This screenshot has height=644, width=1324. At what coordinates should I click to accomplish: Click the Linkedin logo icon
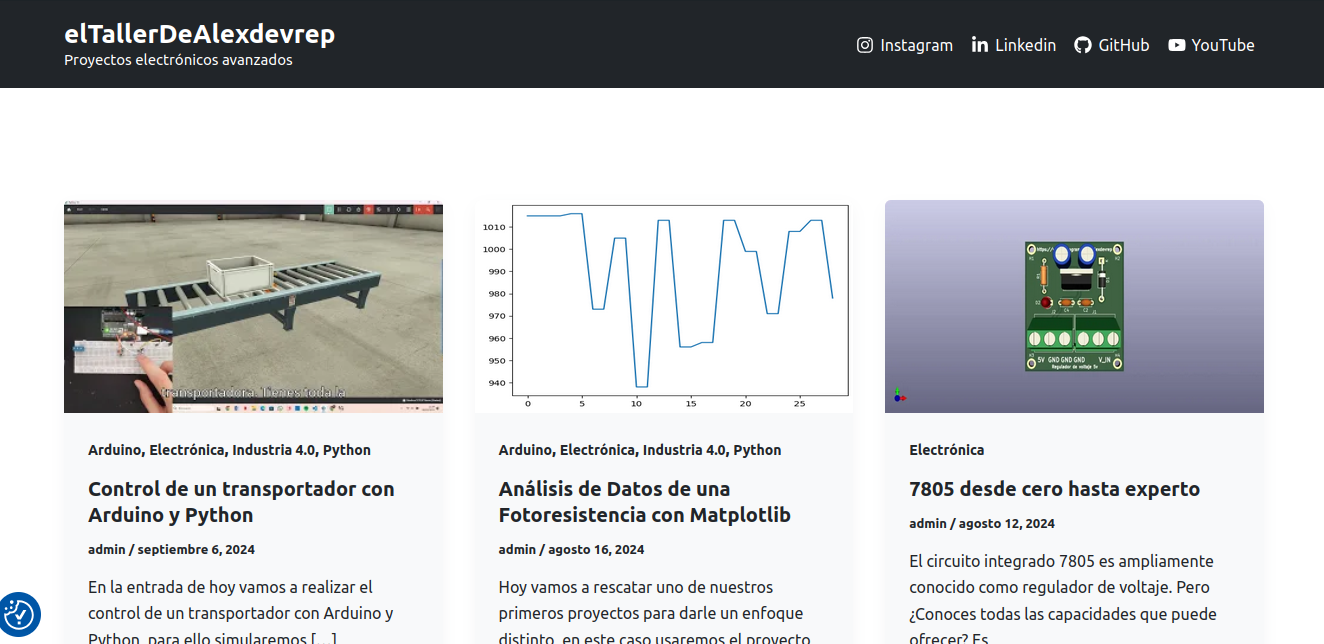(980, 45)
